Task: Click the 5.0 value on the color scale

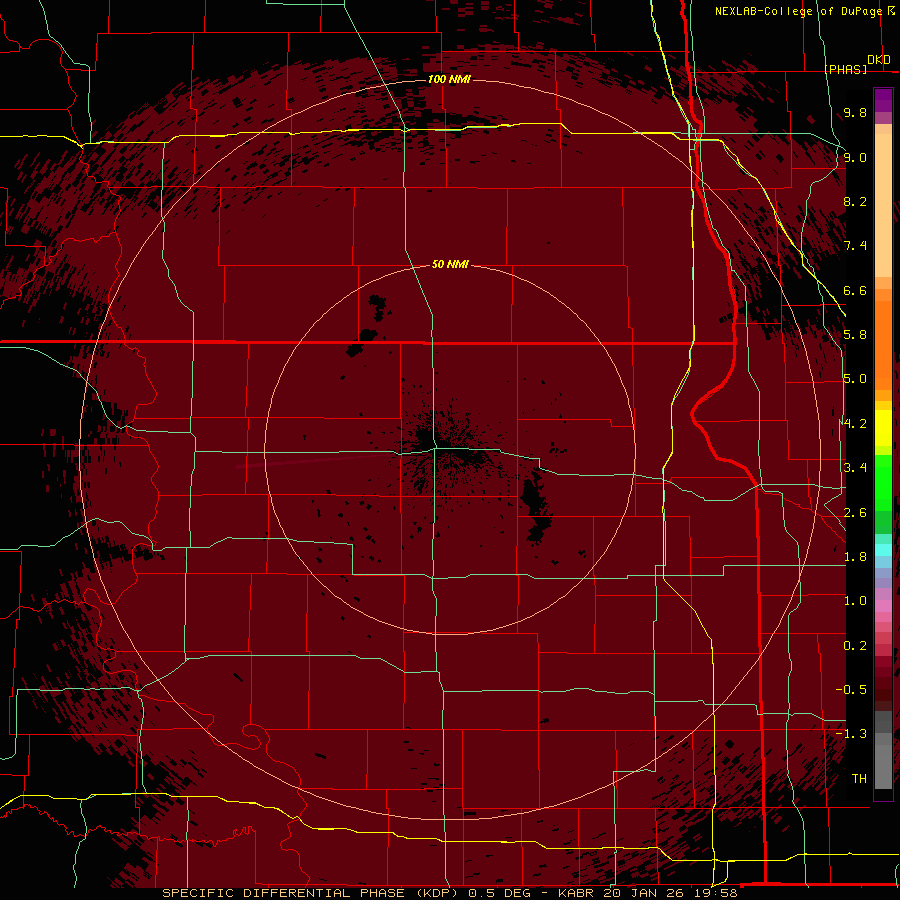Action: (855, 379)
